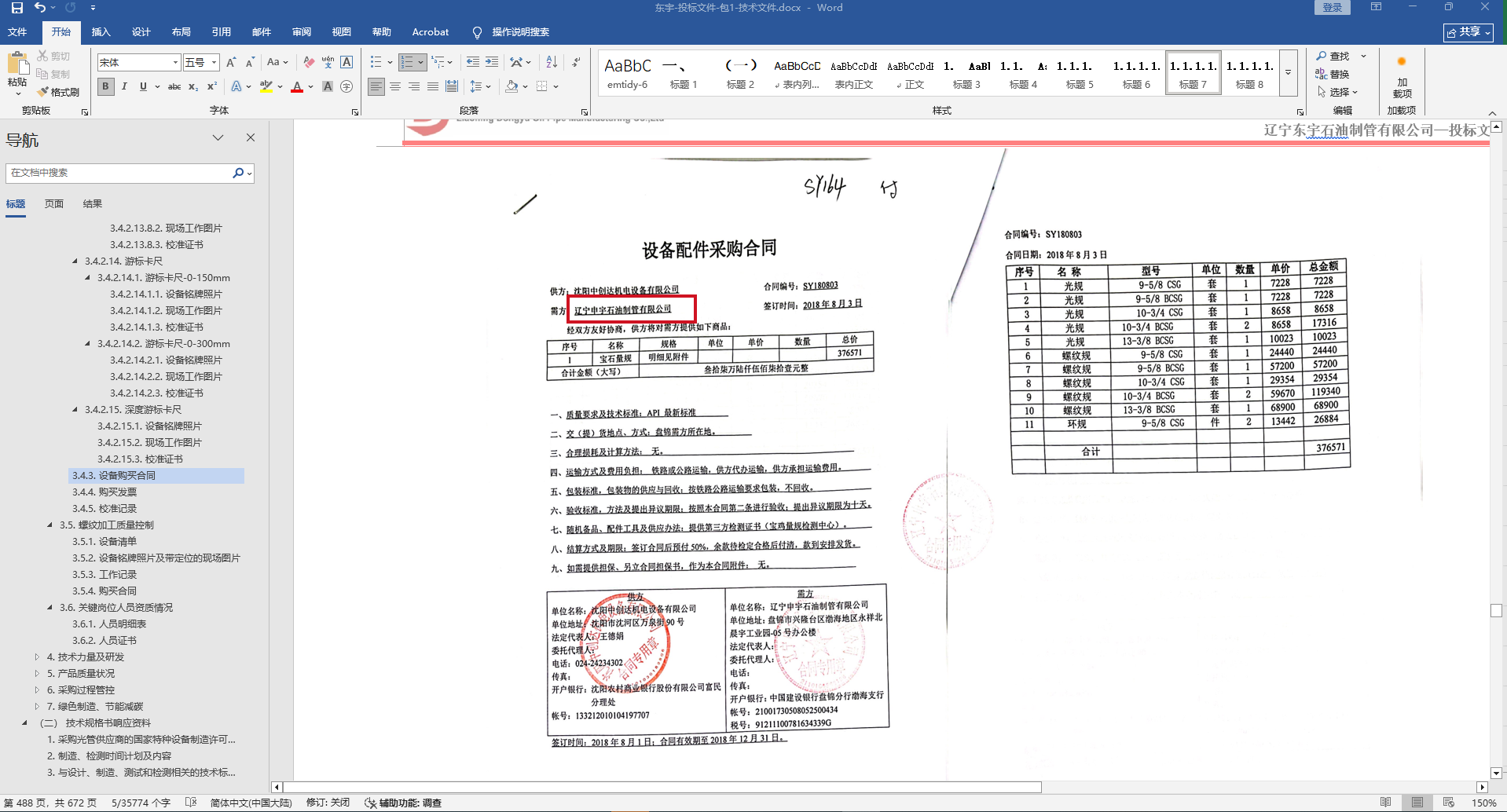Screen dimensions: 1507x812
Task: Close the Navigation pane
Action: pyautogui.click(x=251, y=137)
